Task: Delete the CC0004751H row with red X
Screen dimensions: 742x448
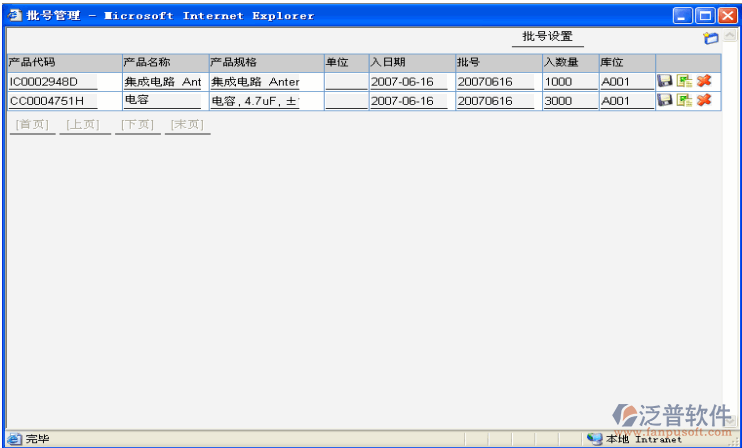Action: tap(703, 100)
